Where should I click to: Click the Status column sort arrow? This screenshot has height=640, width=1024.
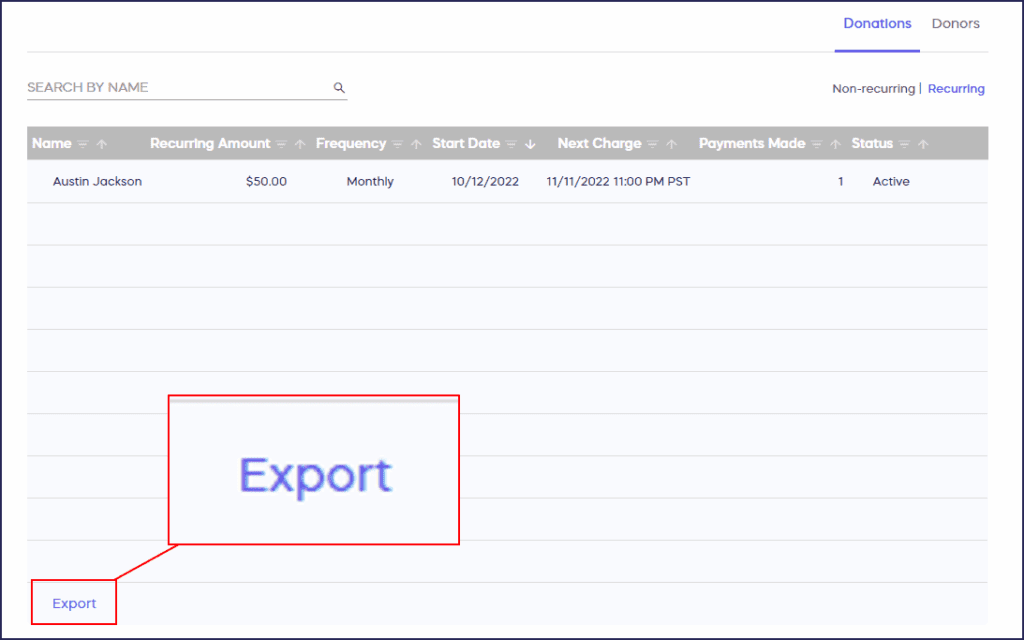coord(923,144)
